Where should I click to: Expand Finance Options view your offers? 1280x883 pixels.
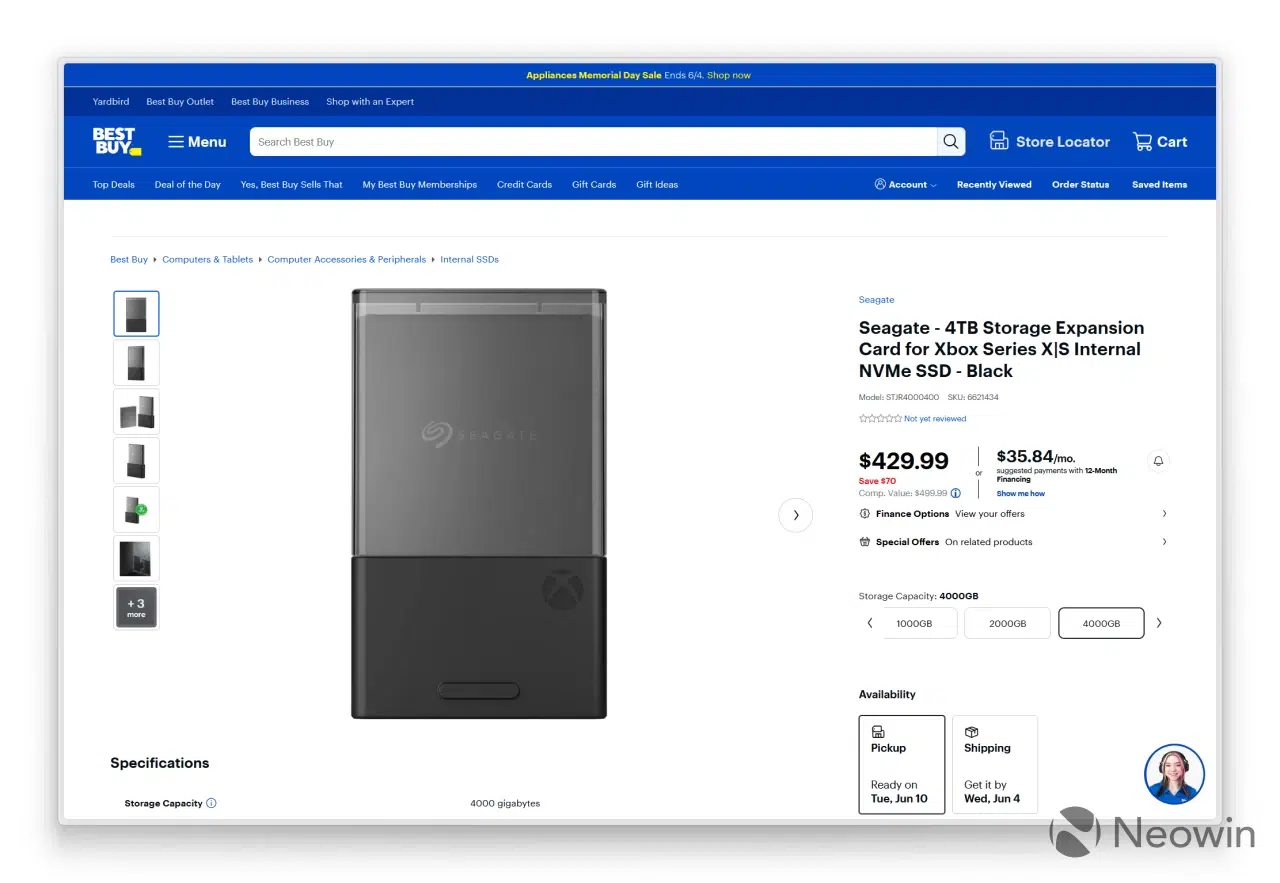(x=1013, y=514)
